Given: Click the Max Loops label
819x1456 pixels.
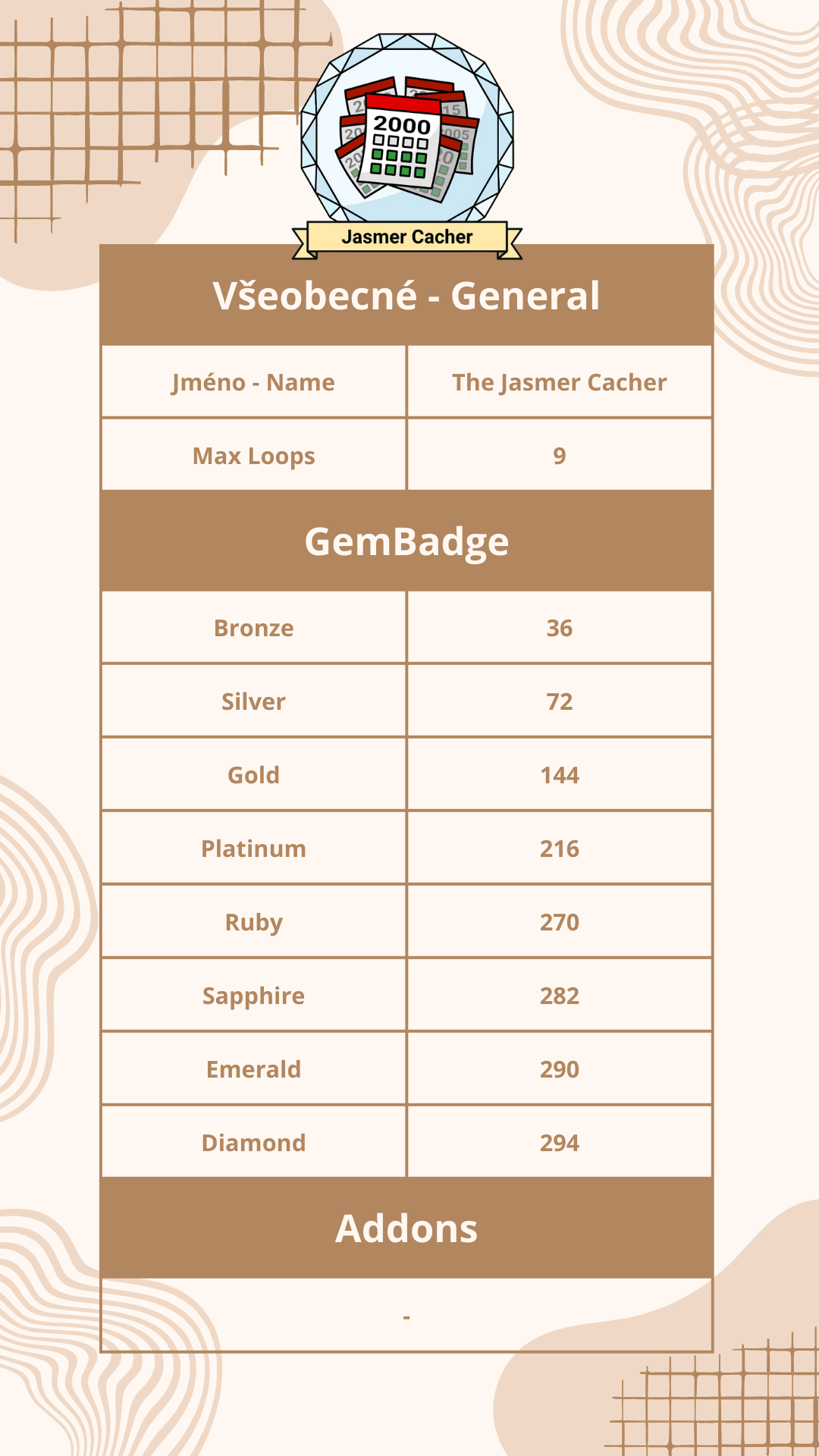Looking at the screenshot, I should click(x=253, y=456).
